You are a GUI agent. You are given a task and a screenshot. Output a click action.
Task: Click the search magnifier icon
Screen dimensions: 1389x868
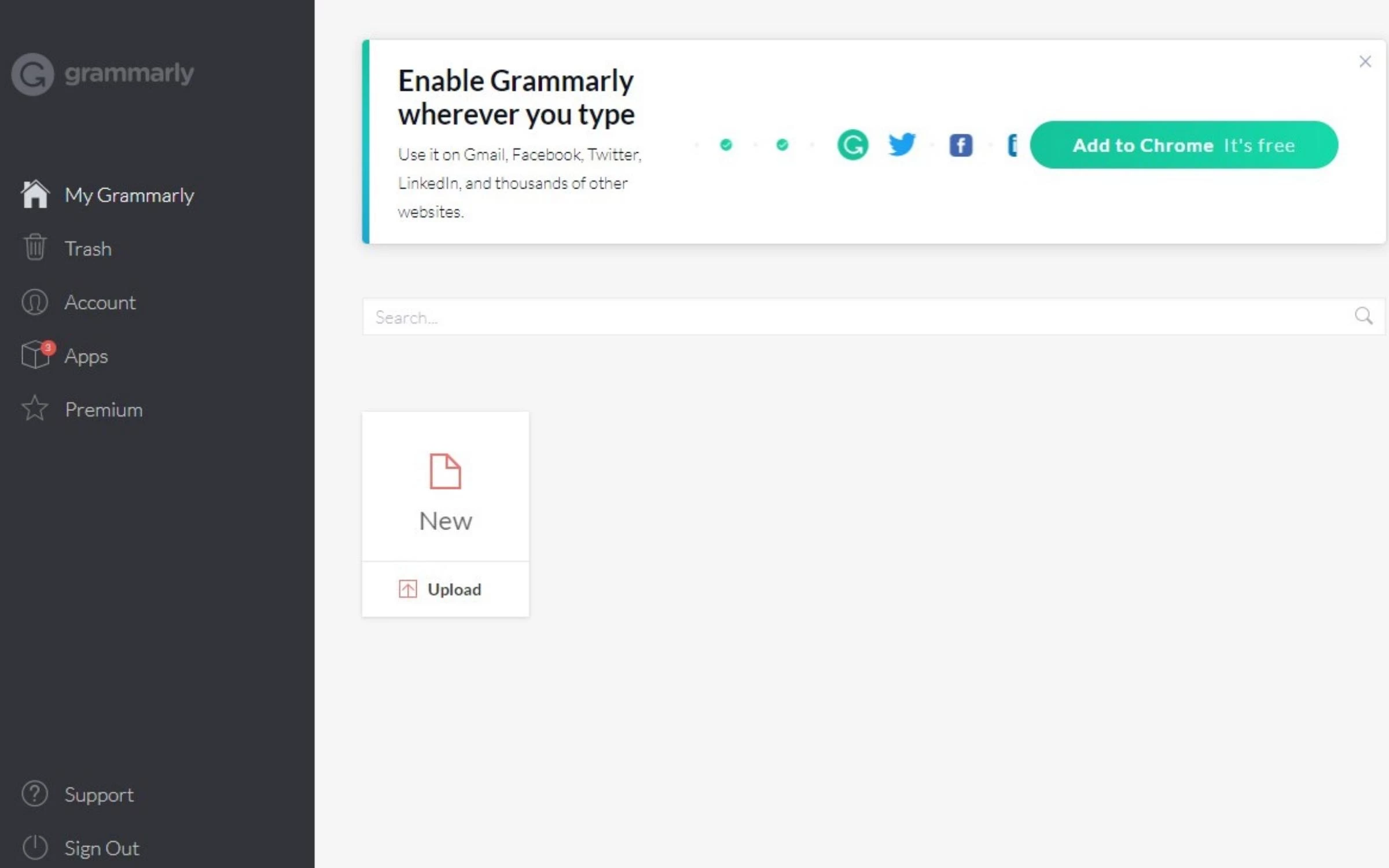[1364, 316]
